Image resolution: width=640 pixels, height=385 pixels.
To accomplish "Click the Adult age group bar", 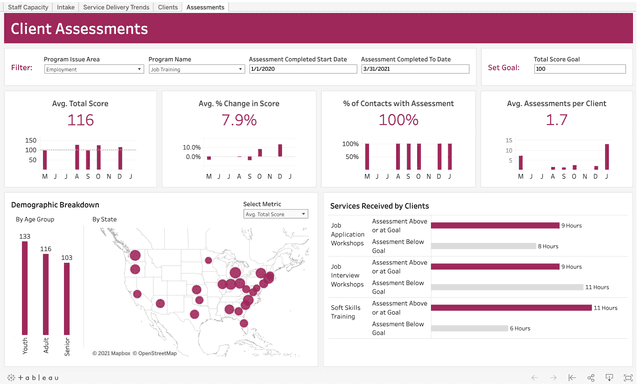I will pyautogui.click(x=46, y=294).
